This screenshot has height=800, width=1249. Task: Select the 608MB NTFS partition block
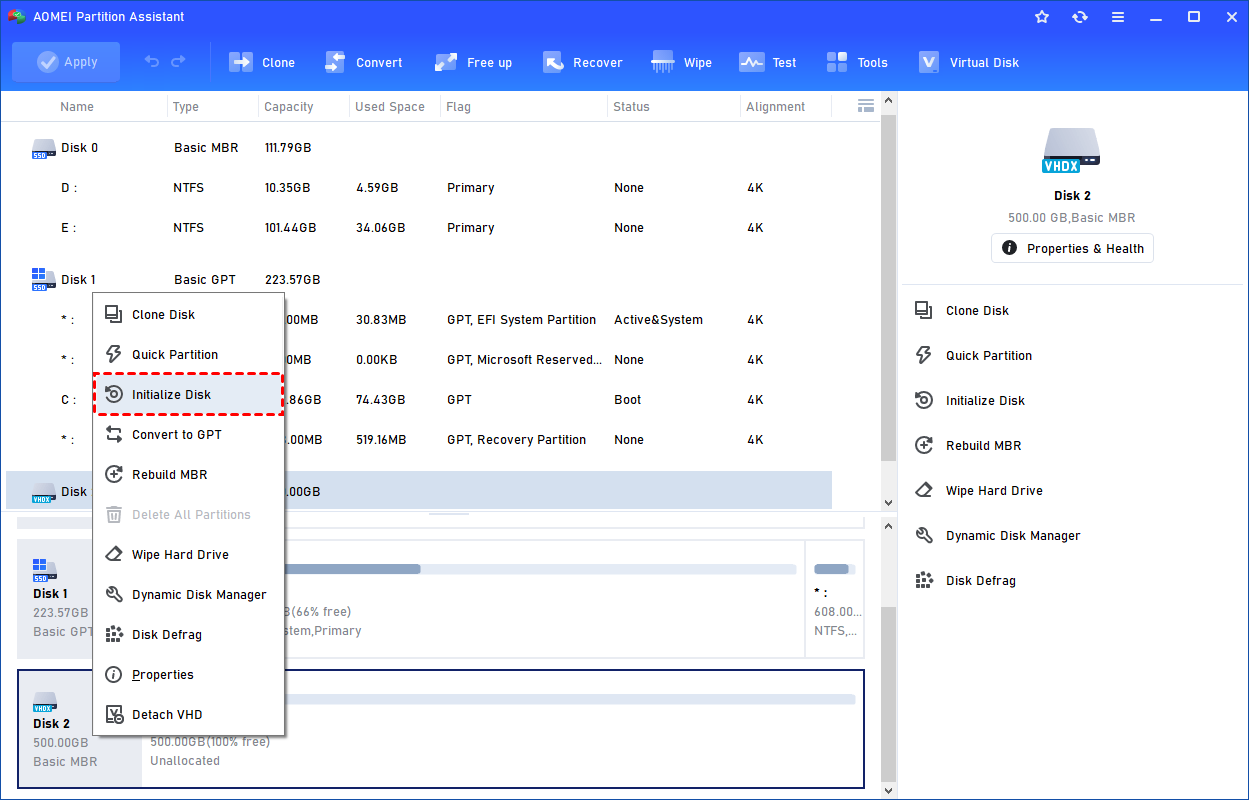click(x=836, y=599)
